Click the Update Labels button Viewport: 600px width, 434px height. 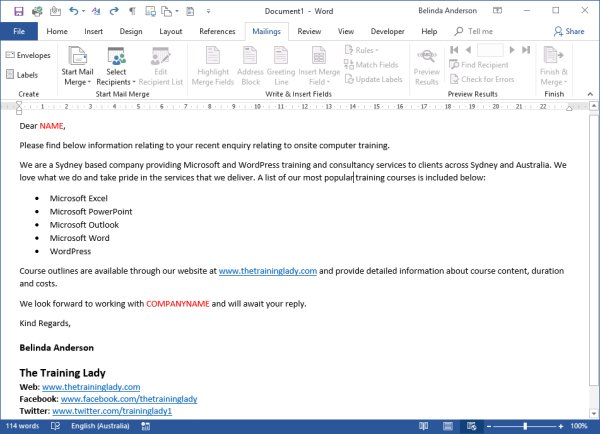(374, 79)
